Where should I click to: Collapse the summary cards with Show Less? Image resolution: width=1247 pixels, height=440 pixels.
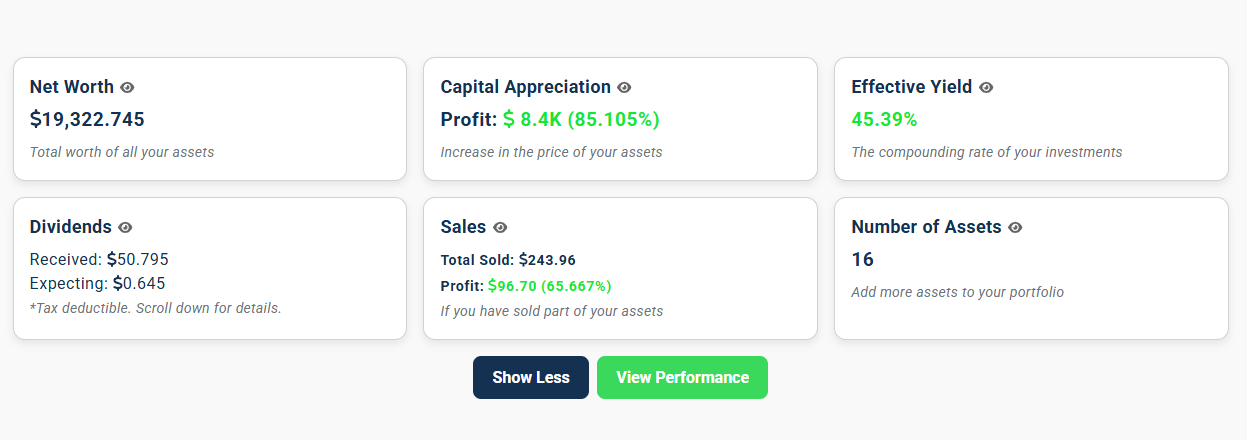(x=531, y=378)
